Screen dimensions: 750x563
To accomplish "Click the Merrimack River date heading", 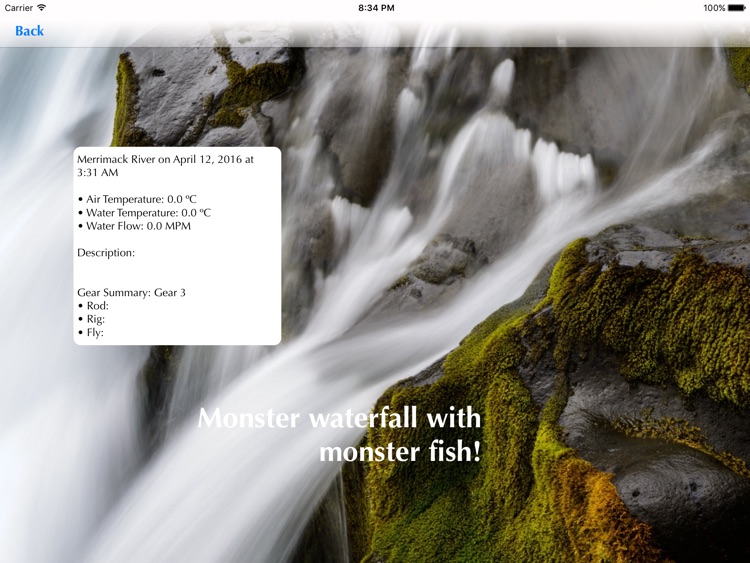I will [165, 166].
